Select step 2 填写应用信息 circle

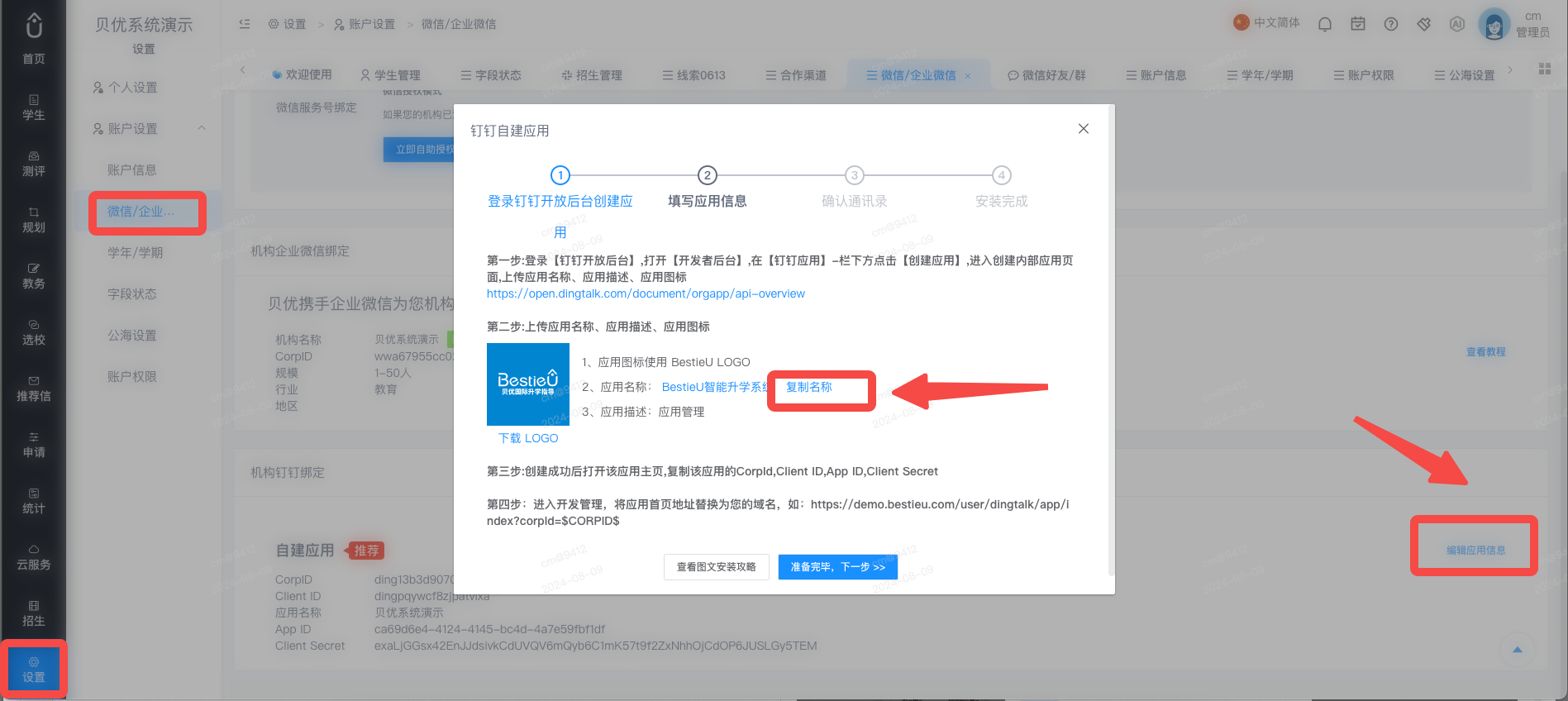coord(707,175)
